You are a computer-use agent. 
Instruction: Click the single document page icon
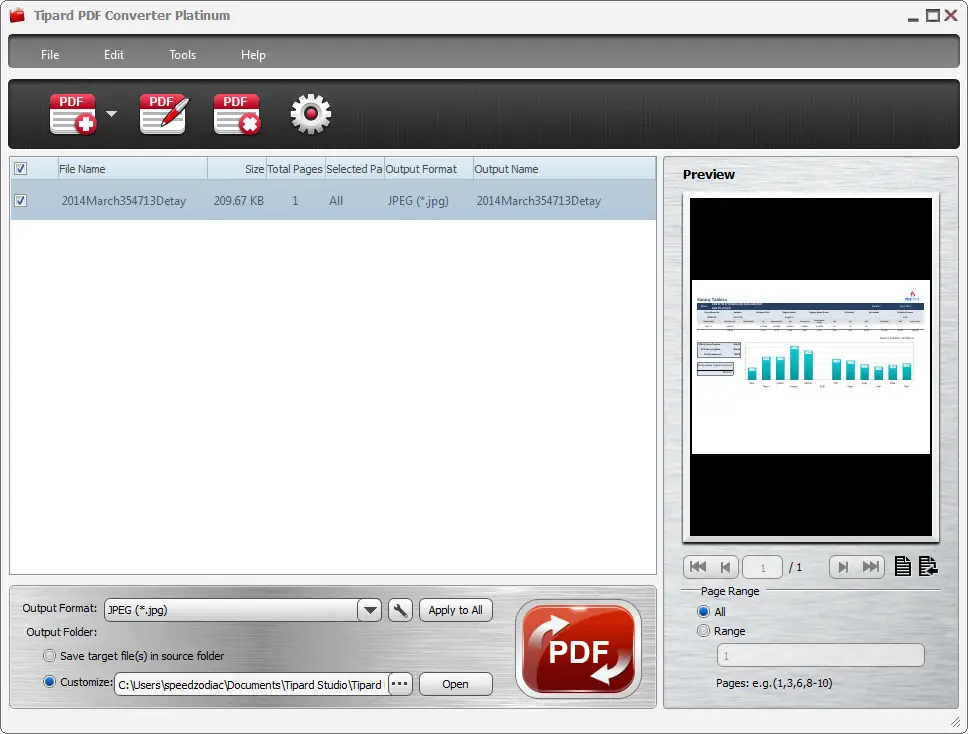903,566
